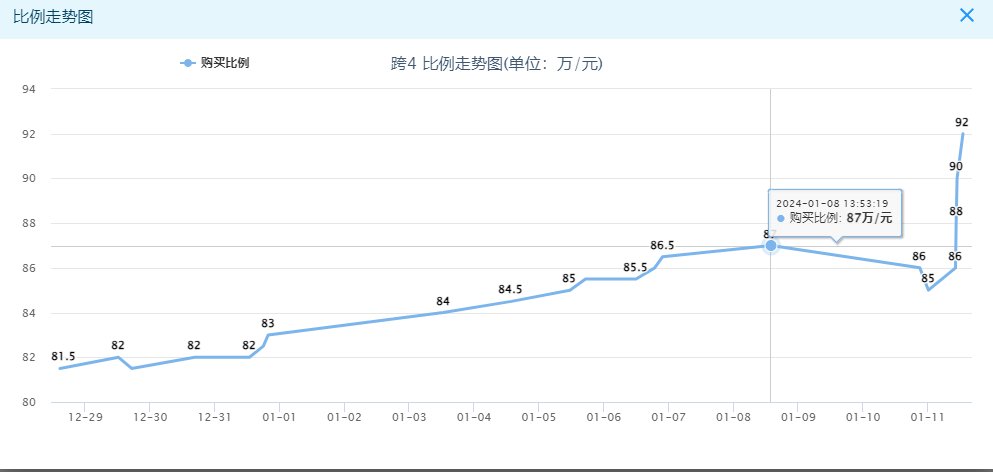Click the 88 value axis label

coord(30,224)
